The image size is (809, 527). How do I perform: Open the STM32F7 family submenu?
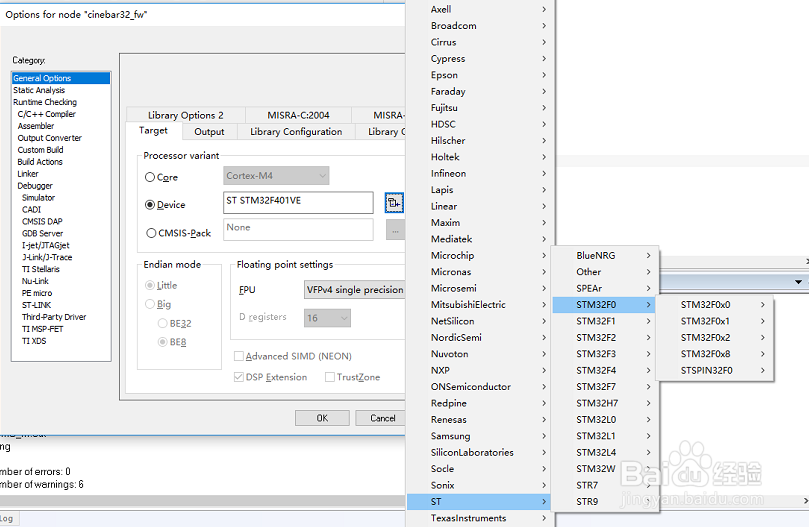coord(606,387)
